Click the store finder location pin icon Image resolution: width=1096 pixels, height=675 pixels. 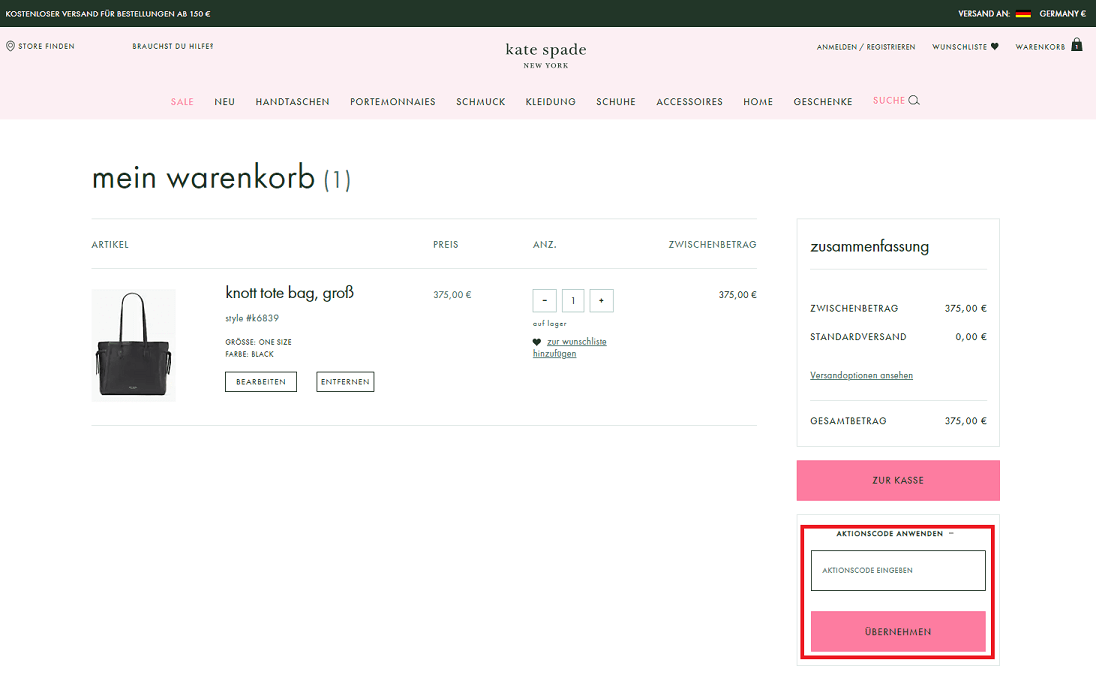pos(10,46)
